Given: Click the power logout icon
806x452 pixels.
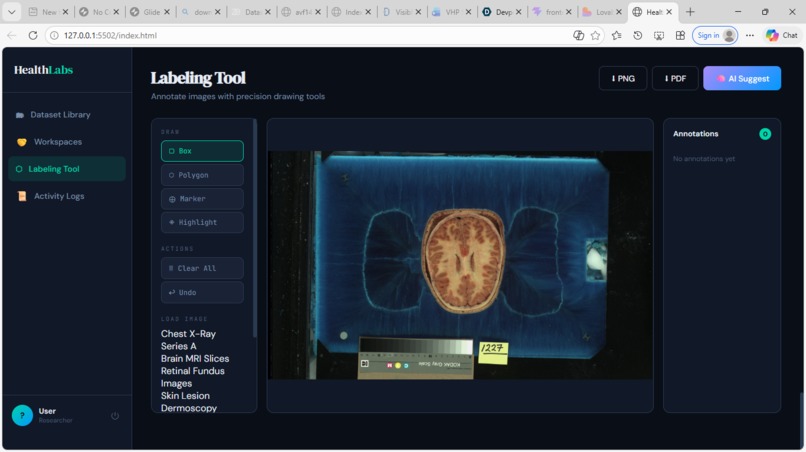Looking at the screenshot, I should pos(115,415).
